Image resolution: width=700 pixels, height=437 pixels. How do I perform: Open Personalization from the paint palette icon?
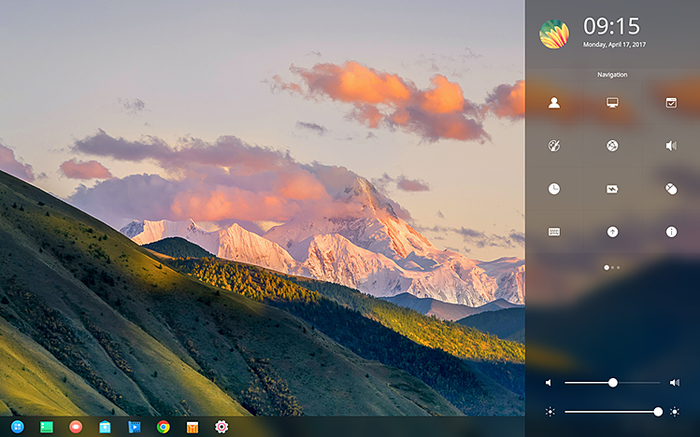554,146
